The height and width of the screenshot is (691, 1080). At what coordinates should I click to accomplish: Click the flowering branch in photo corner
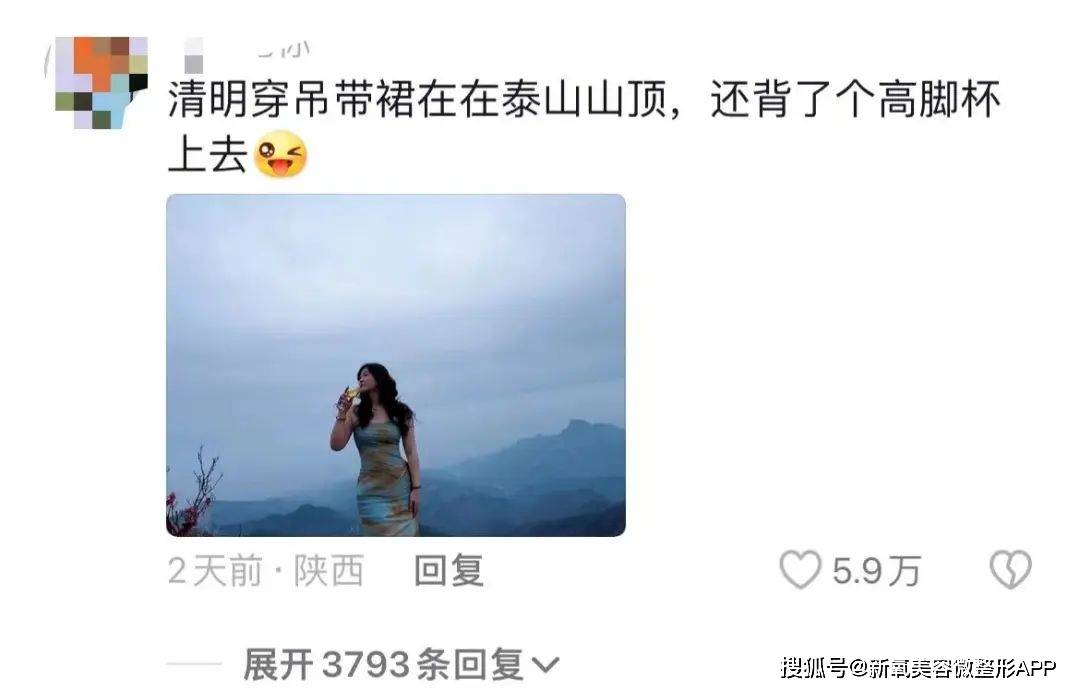[x=192, y=494]
